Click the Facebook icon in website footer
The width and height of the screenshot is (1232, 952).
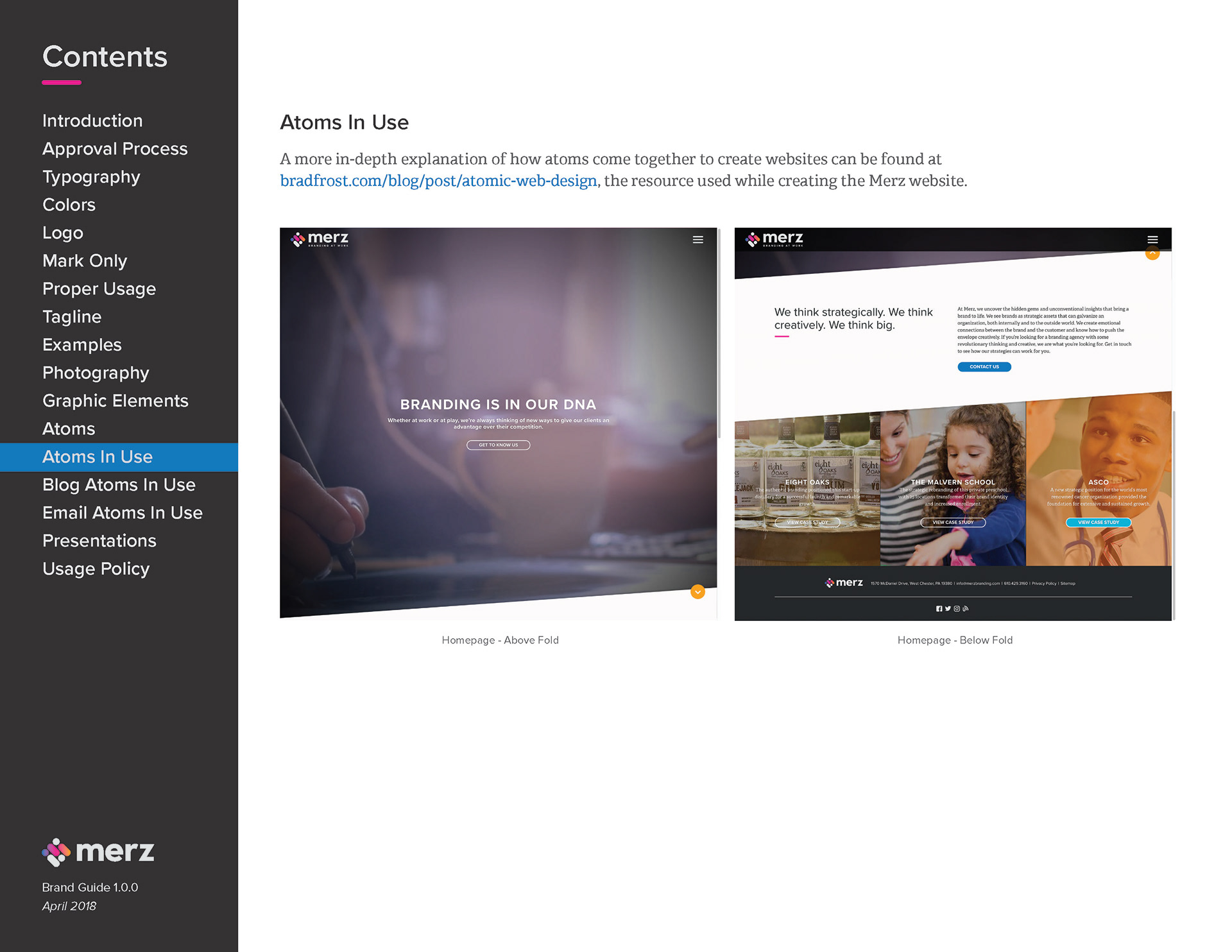939,609
